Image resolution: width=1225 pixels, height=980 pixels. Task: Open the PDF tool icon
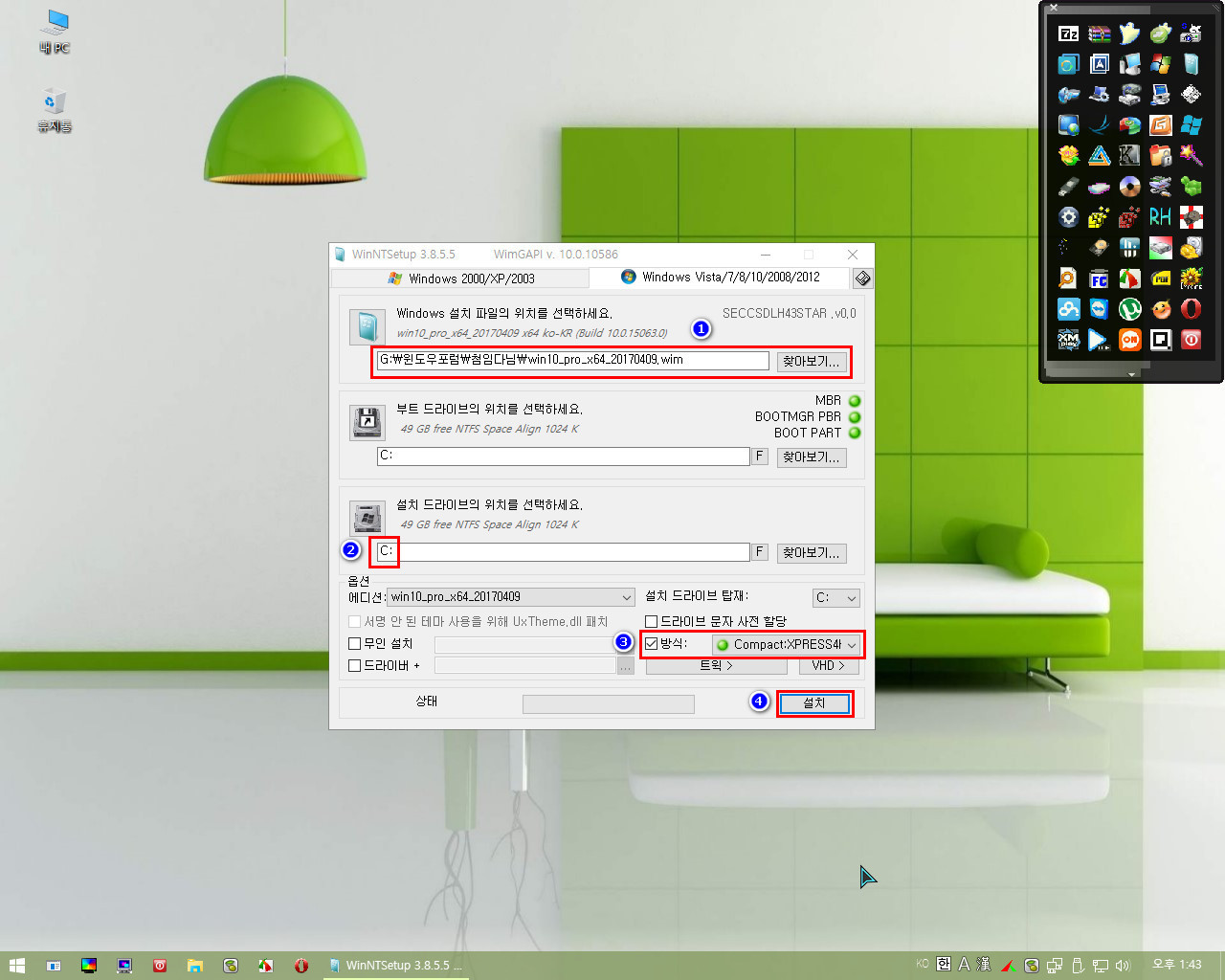coord(1161,278)
